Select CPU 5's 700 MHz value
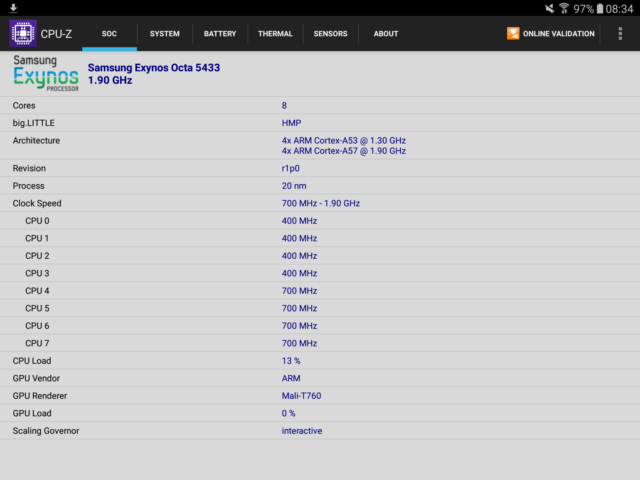The image size is (640, 480). [299, 308]
